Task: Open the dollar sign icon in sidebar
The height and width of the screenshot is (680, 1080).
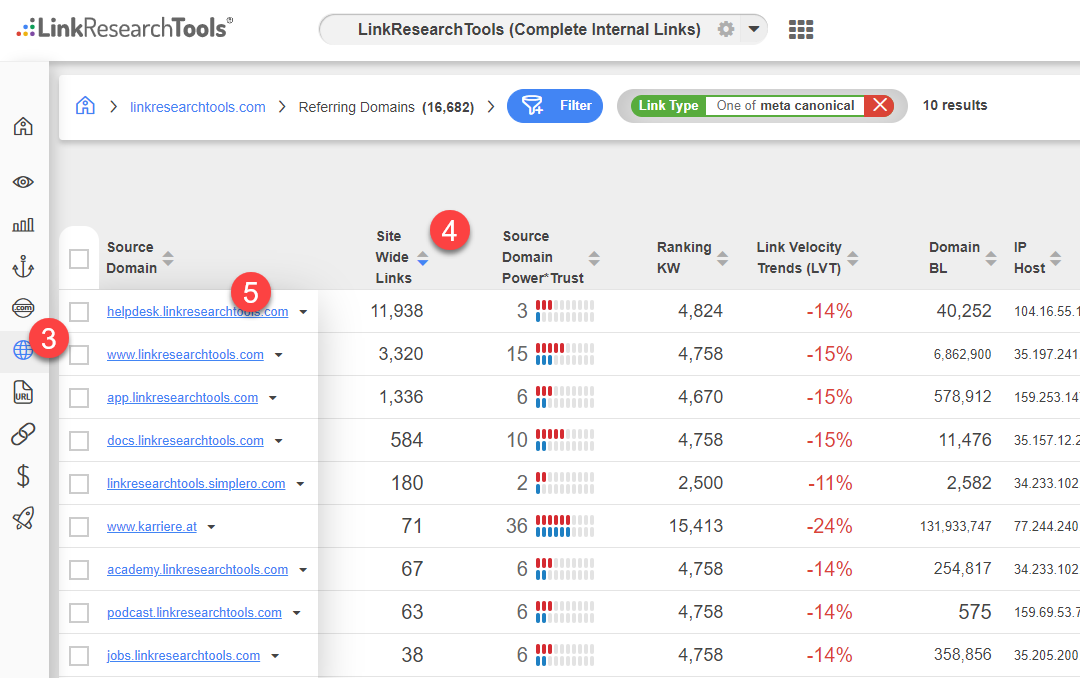Action: coord(23,476)
